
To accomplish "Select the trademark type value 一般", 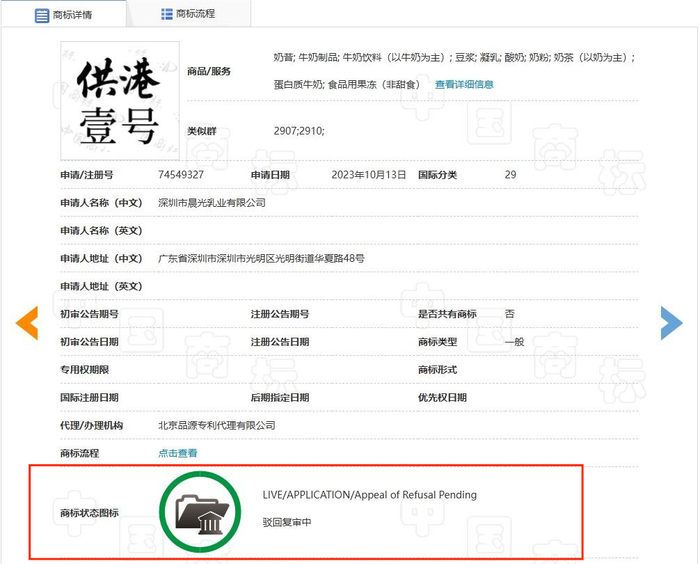I will [x=514, y=342].
